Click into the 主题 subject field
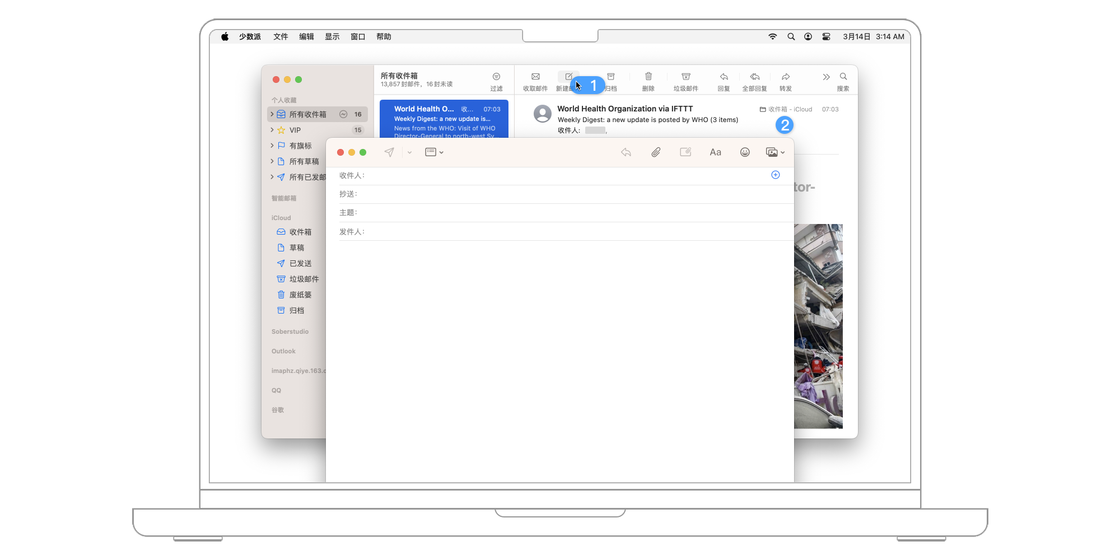 click(570, 213)
